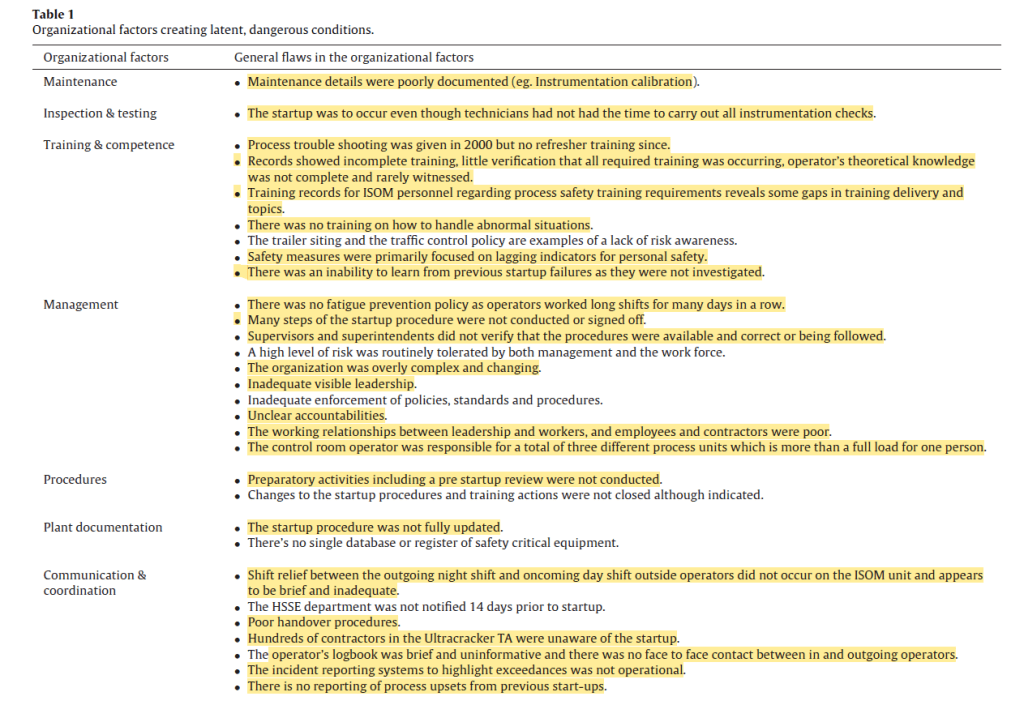Image resolution: width=1024 pixels, height=705 pixels.
Task: Click the 'Management' row label
Action: [81, 305]
